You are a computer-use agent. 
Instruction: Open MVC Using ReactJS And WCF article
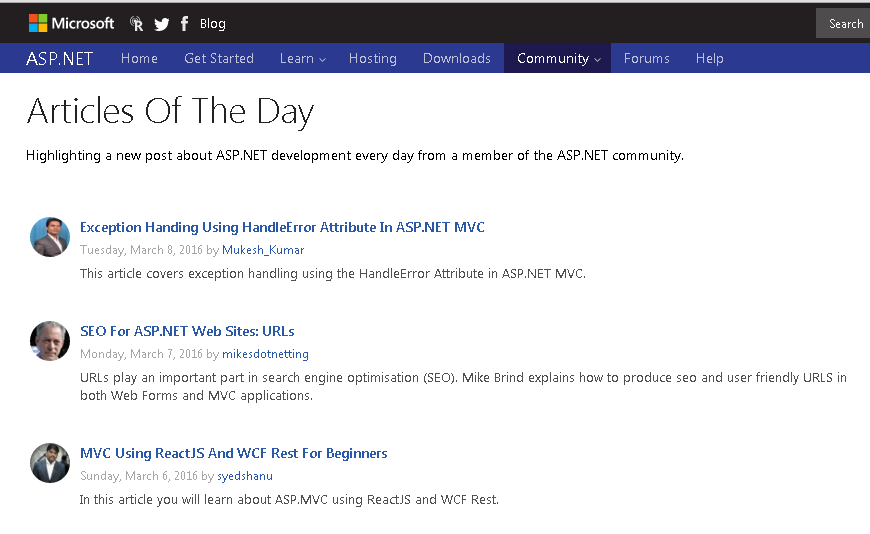[x=234, y=453]
